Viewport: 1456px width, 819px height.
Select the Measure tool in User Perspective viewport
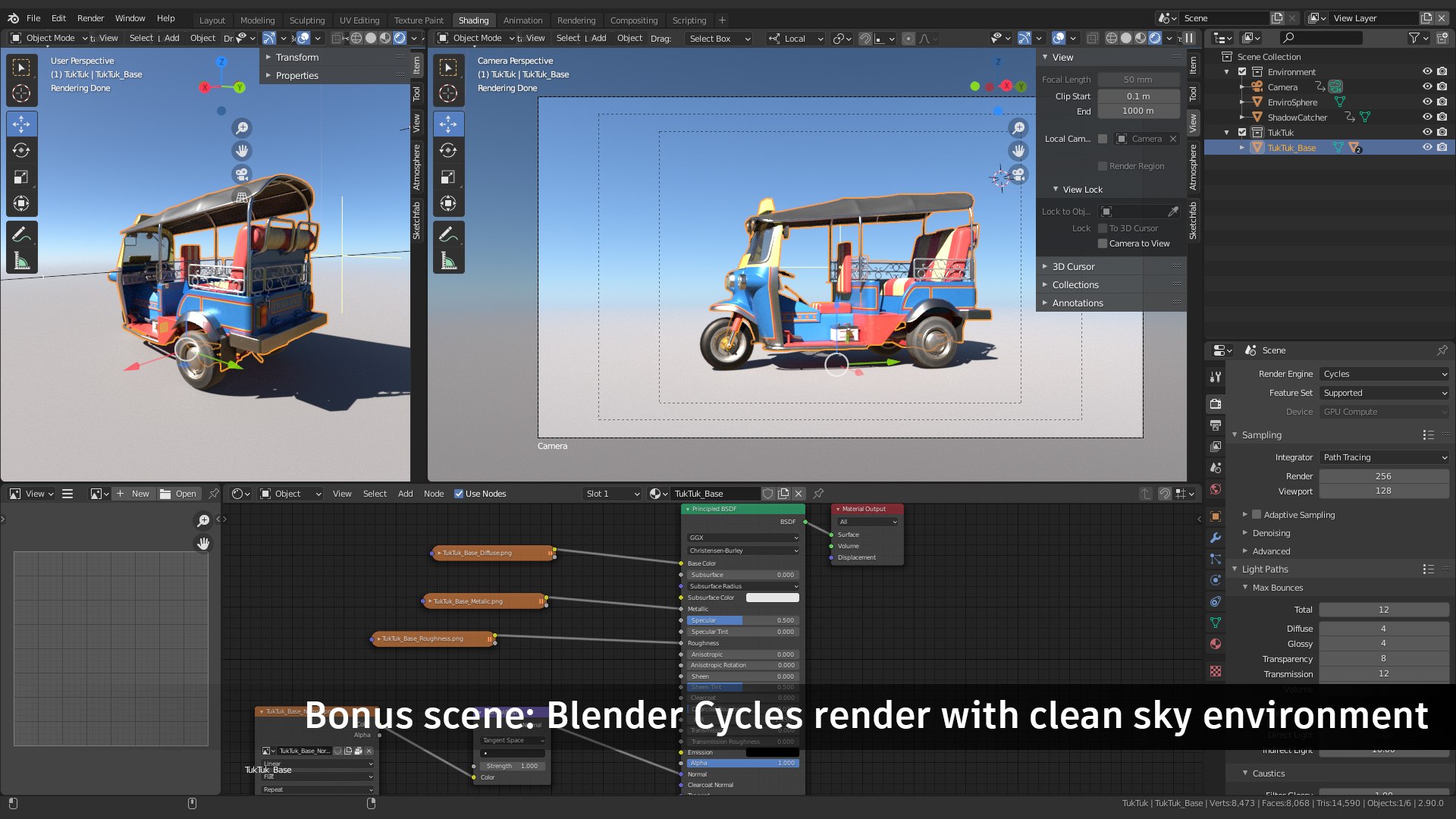point(21,261)
